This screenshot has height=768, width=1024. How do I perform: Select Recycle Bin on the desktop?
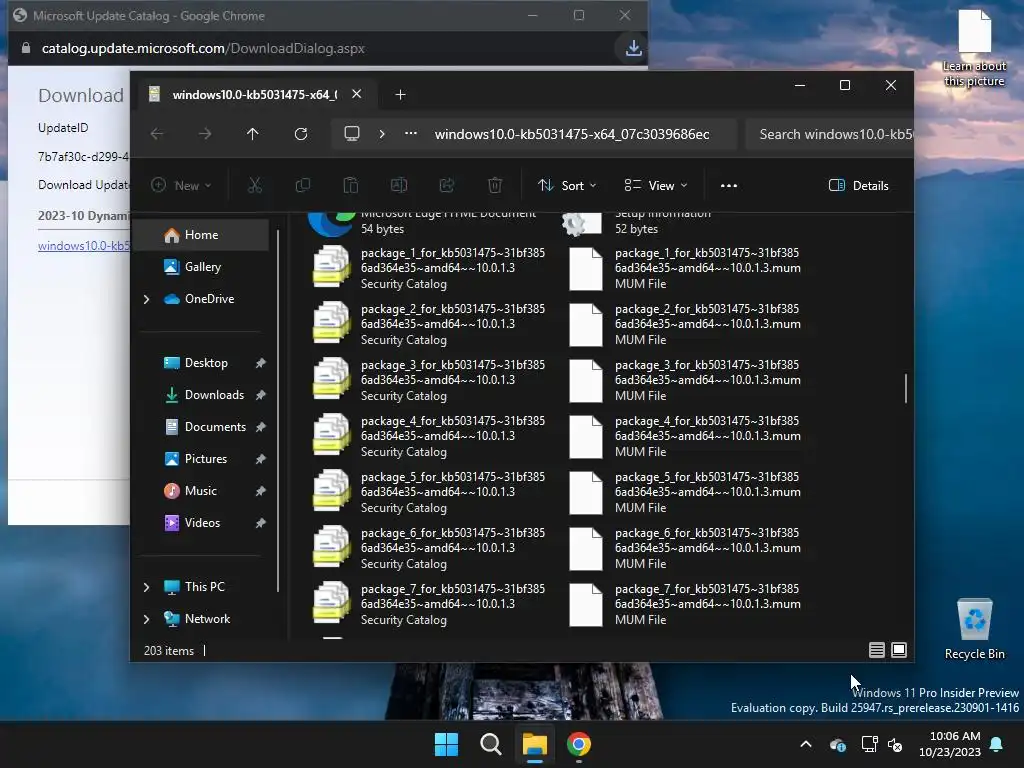point(974,629)
